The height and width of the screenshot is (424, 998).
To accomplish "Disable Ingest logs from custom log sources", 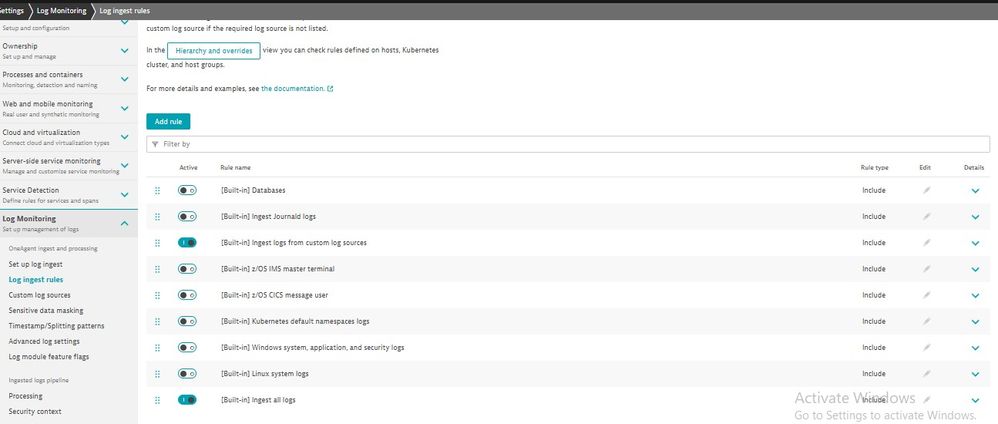I will coord(187,242).
